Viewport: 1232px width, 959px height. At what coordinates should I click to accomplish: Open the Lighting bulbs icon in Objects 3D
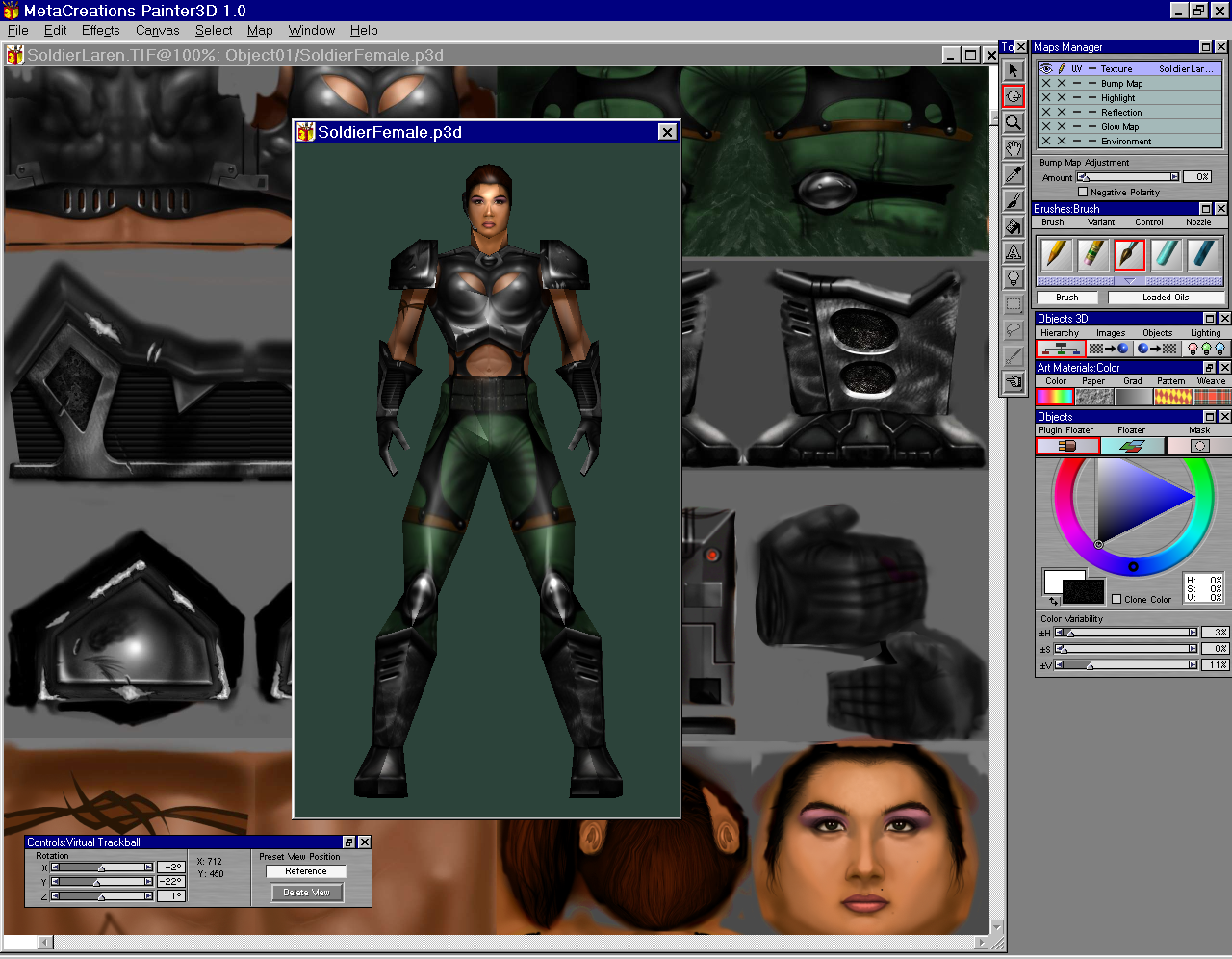tap(1206, 349)
